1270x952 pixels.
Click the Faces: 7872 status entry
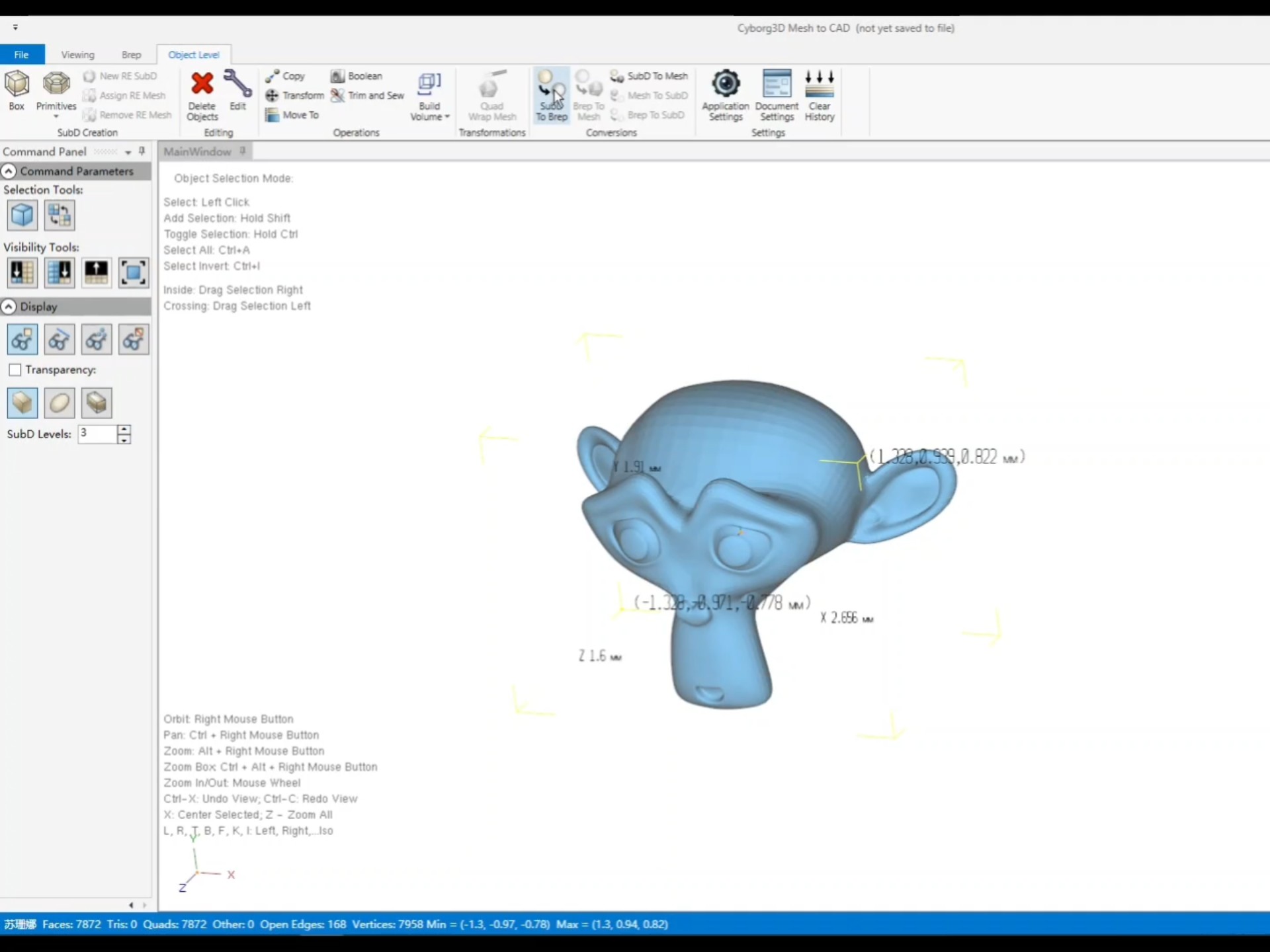pyautogui.click(x=71, y=924)
